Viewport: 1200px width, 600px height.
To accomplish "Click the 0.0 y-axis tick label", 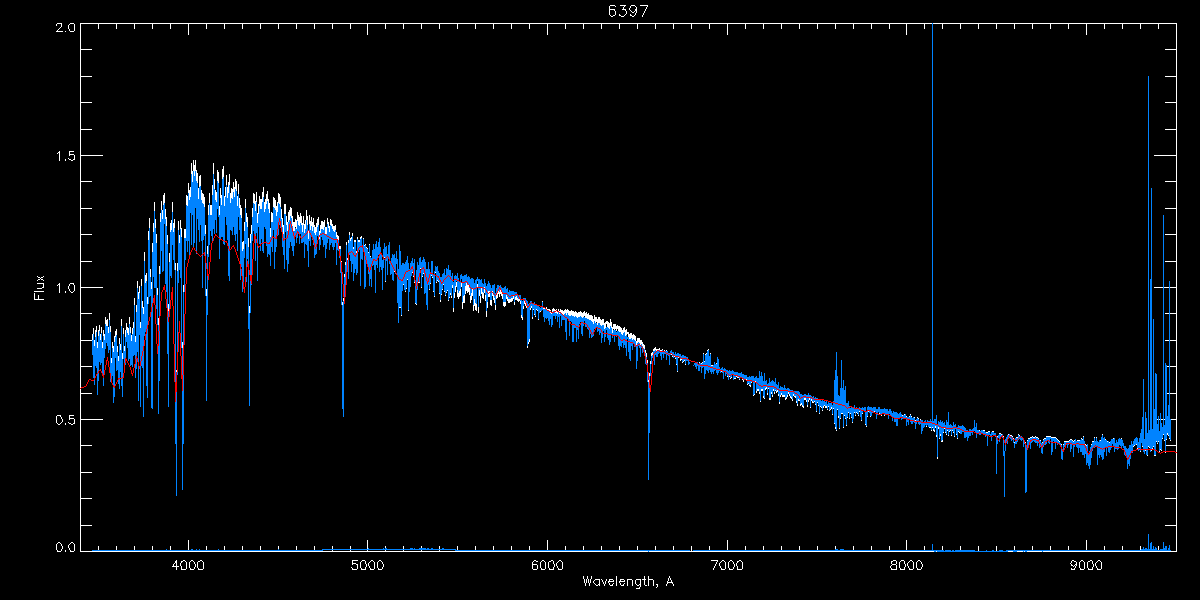I will 66,547.
